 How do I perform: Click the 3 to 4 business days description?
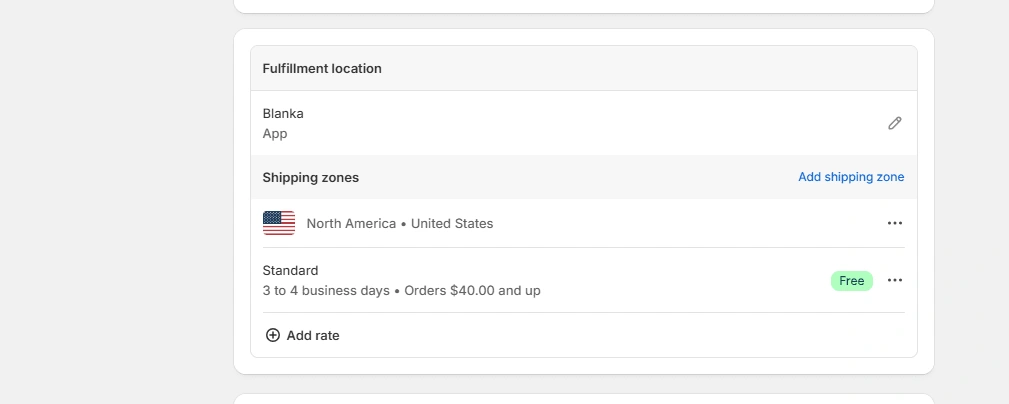coord(326,291)
